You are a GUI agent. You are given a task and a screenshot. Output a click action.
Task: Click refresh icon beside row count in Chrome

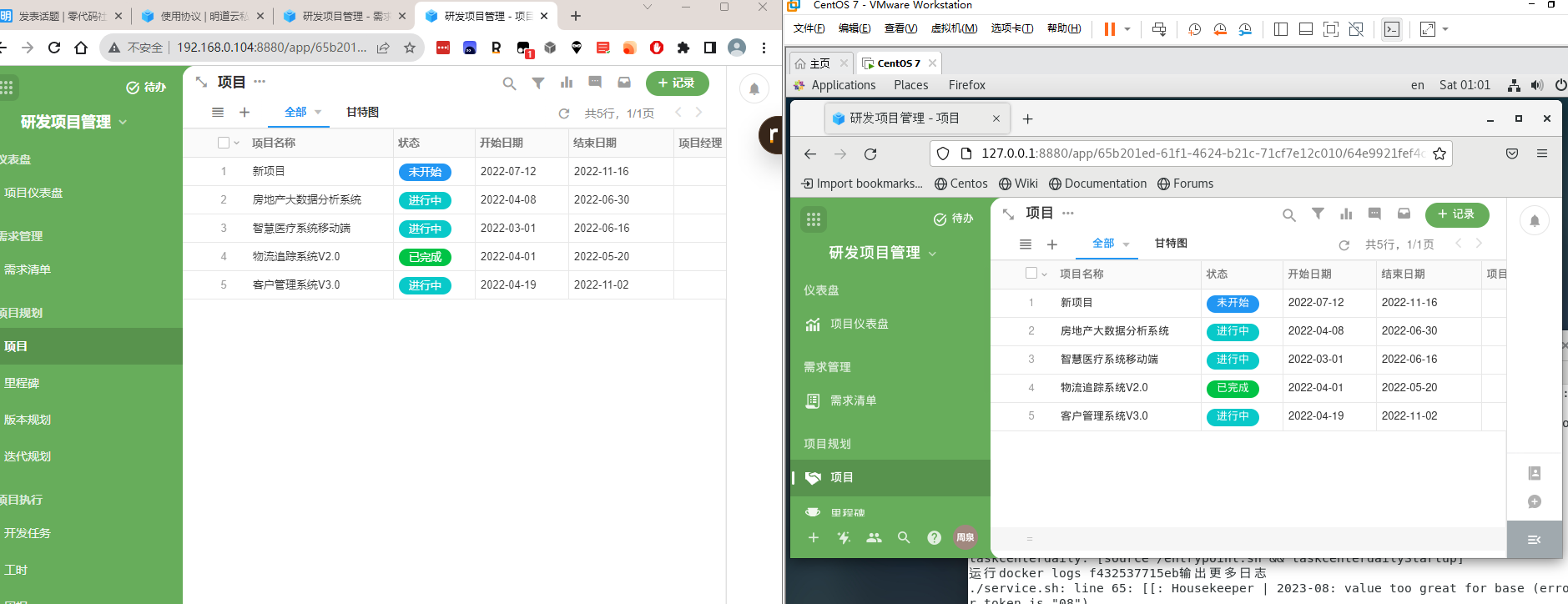point(564,113)
